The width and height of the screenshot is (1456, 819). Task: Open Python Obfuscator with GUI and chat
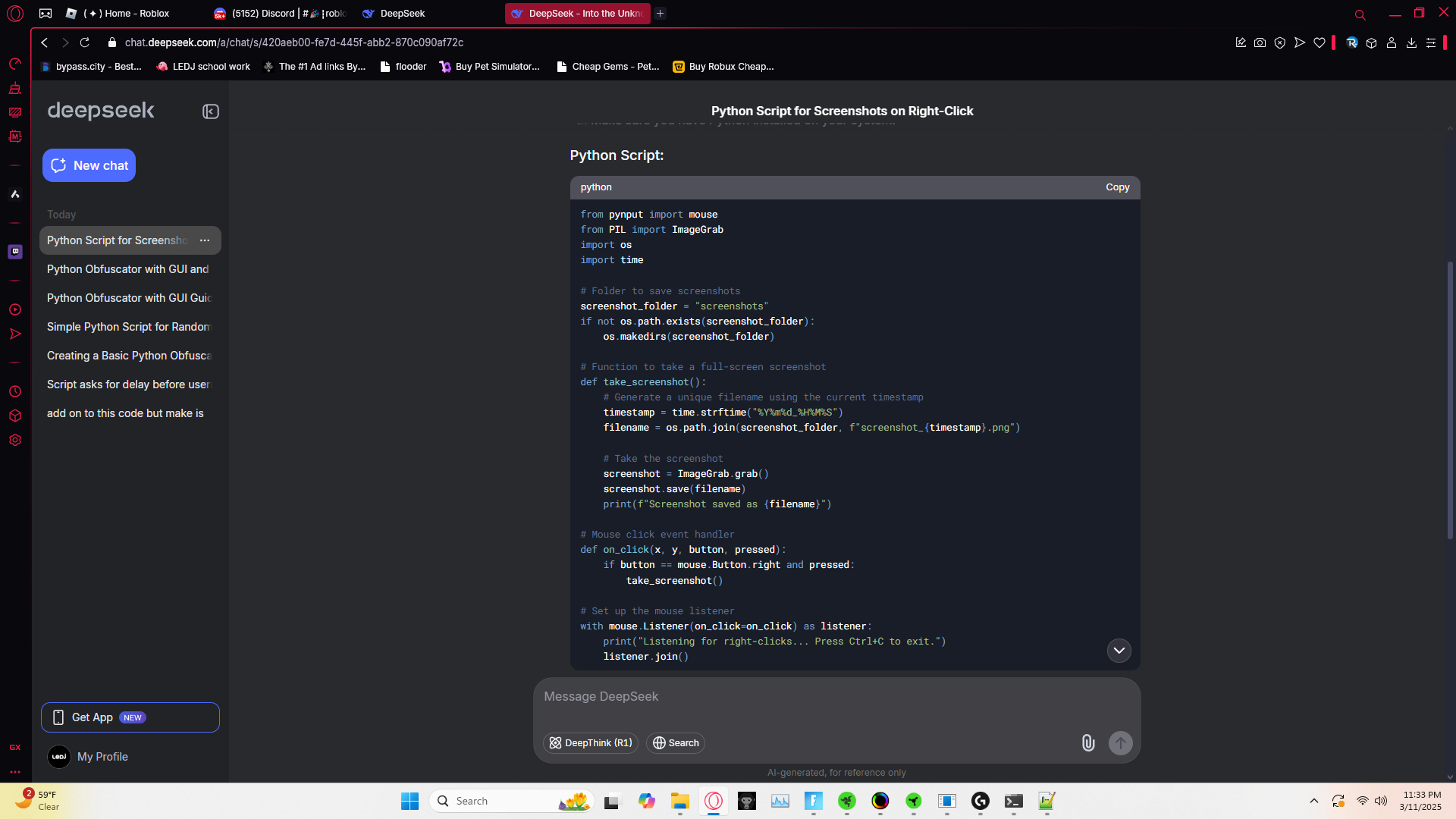pyautogui.click(x=127, y=269)
